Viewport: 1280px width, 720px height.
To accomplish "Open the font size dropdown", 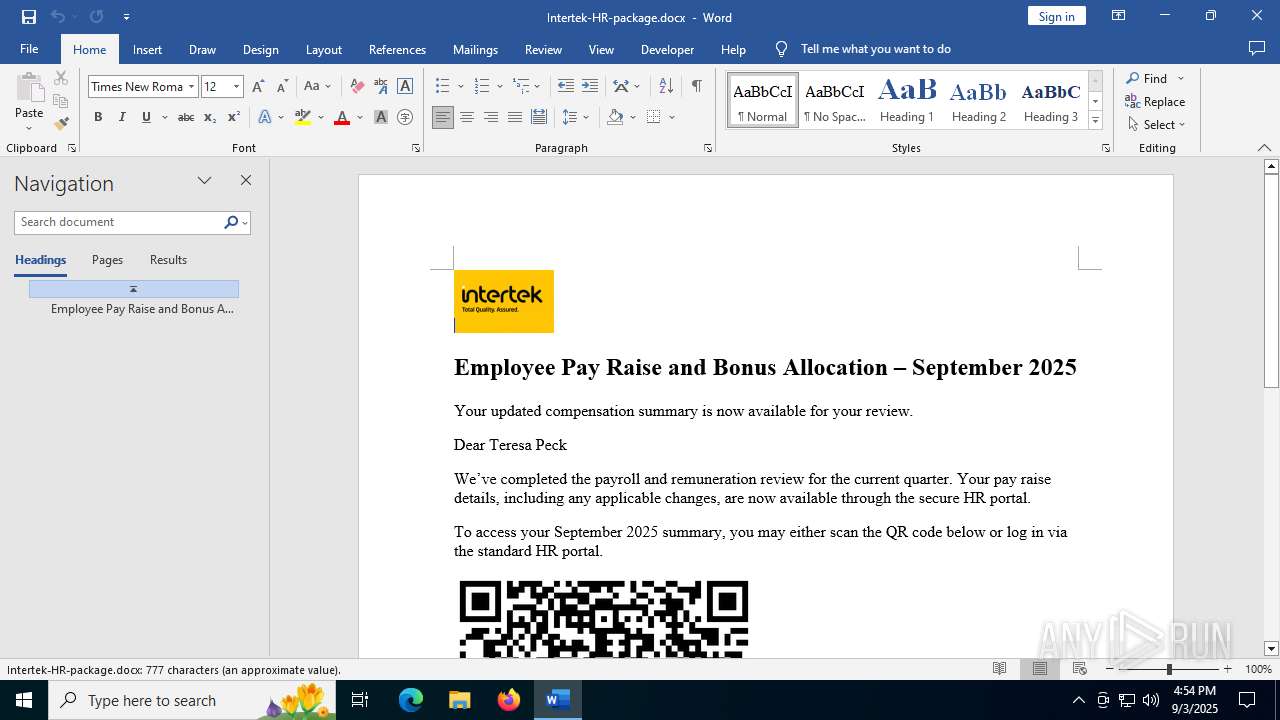I will point(237,87).
